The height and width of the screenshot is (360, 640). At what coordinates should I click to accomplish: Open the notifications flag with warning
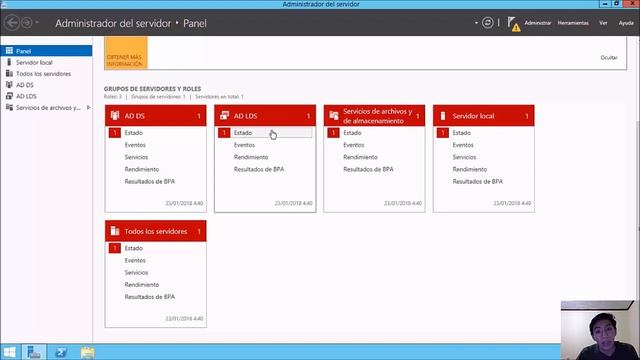[x=513, y=24]
